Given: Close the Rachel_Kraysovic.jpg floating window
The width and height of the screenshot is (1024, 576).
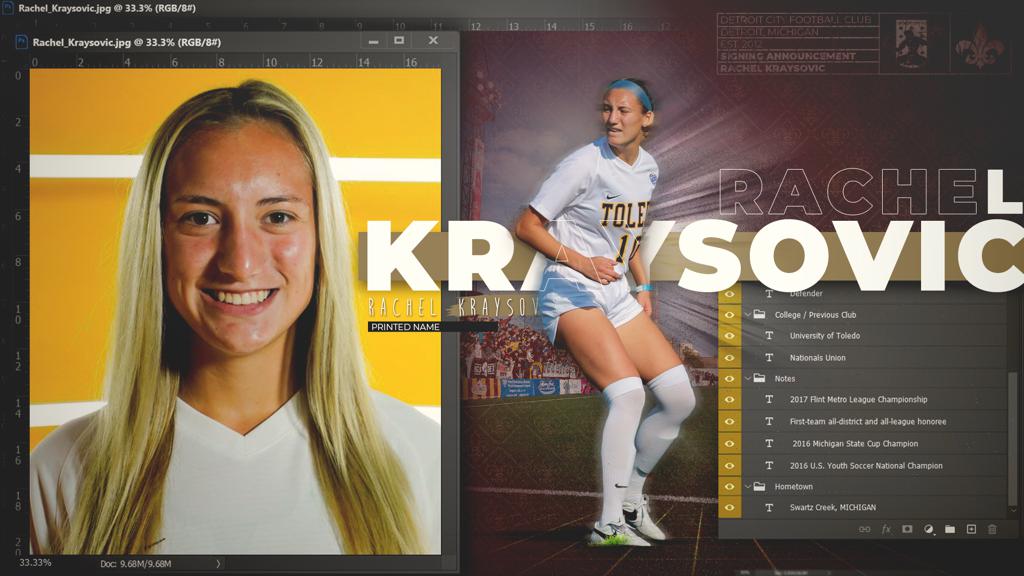Looking at the screenshot, I should (433, 40).
